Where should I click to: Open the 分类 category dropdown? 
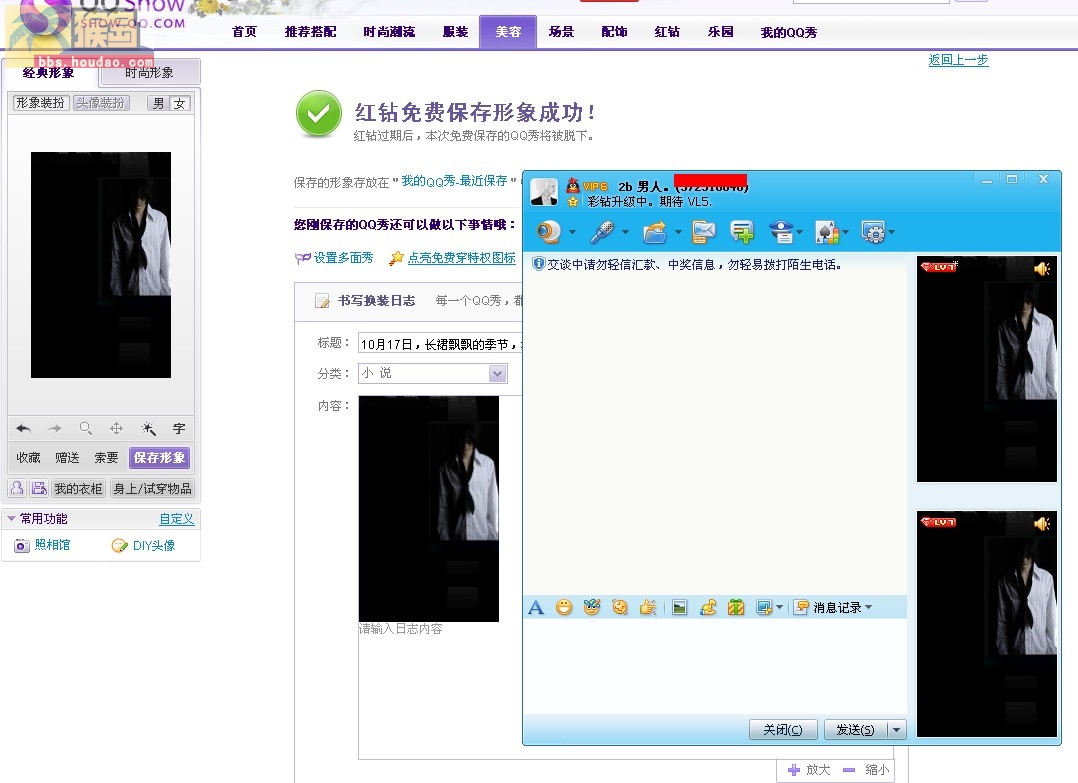tap(498, 373)
